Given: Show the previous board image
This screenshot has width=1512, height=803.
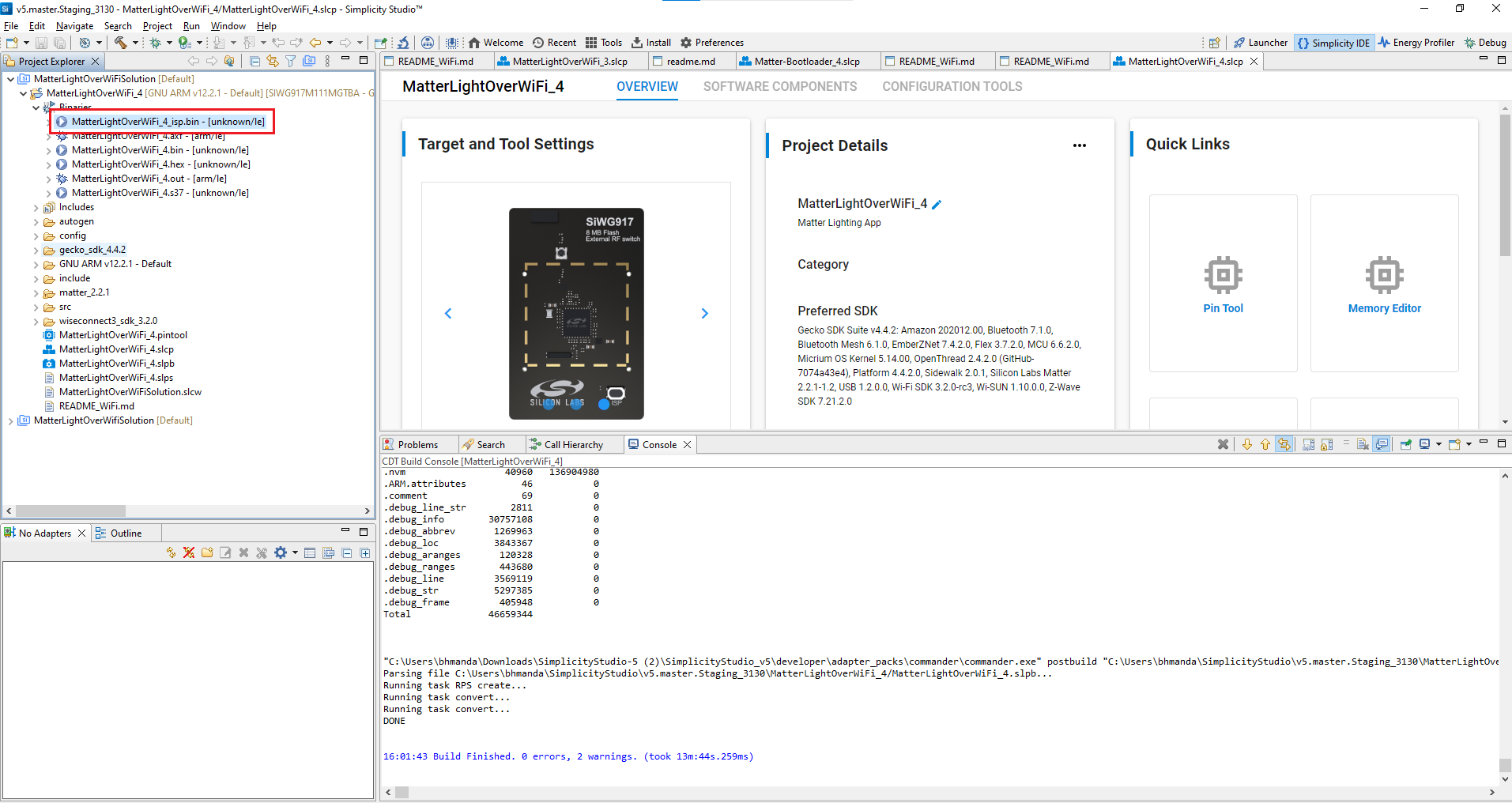Looking at the screenshot, I should pyautogui.click(x=448, y=314).
